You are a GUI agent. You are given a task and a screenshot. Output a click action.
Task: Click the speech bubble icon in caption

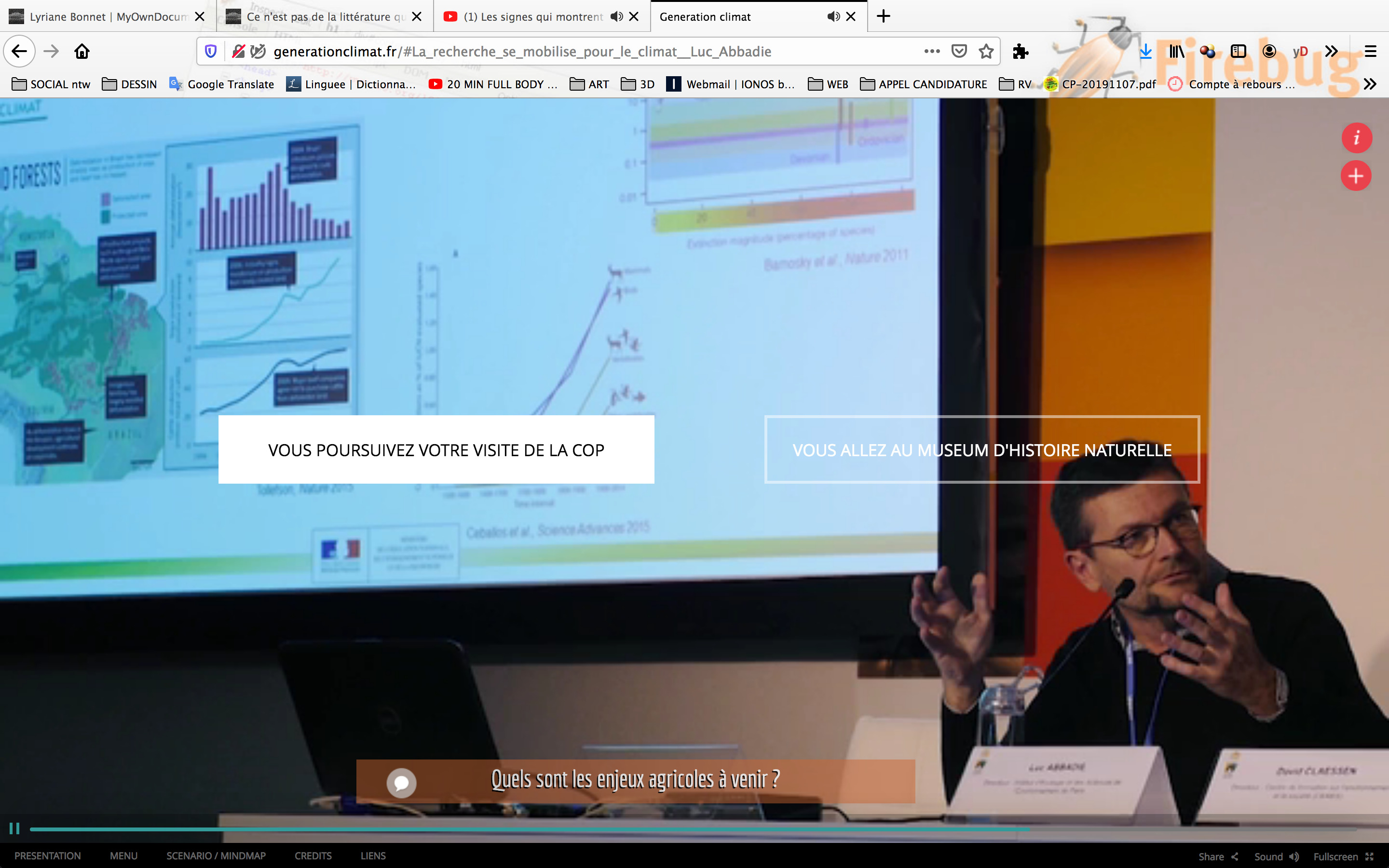click(x=401, y=783)
